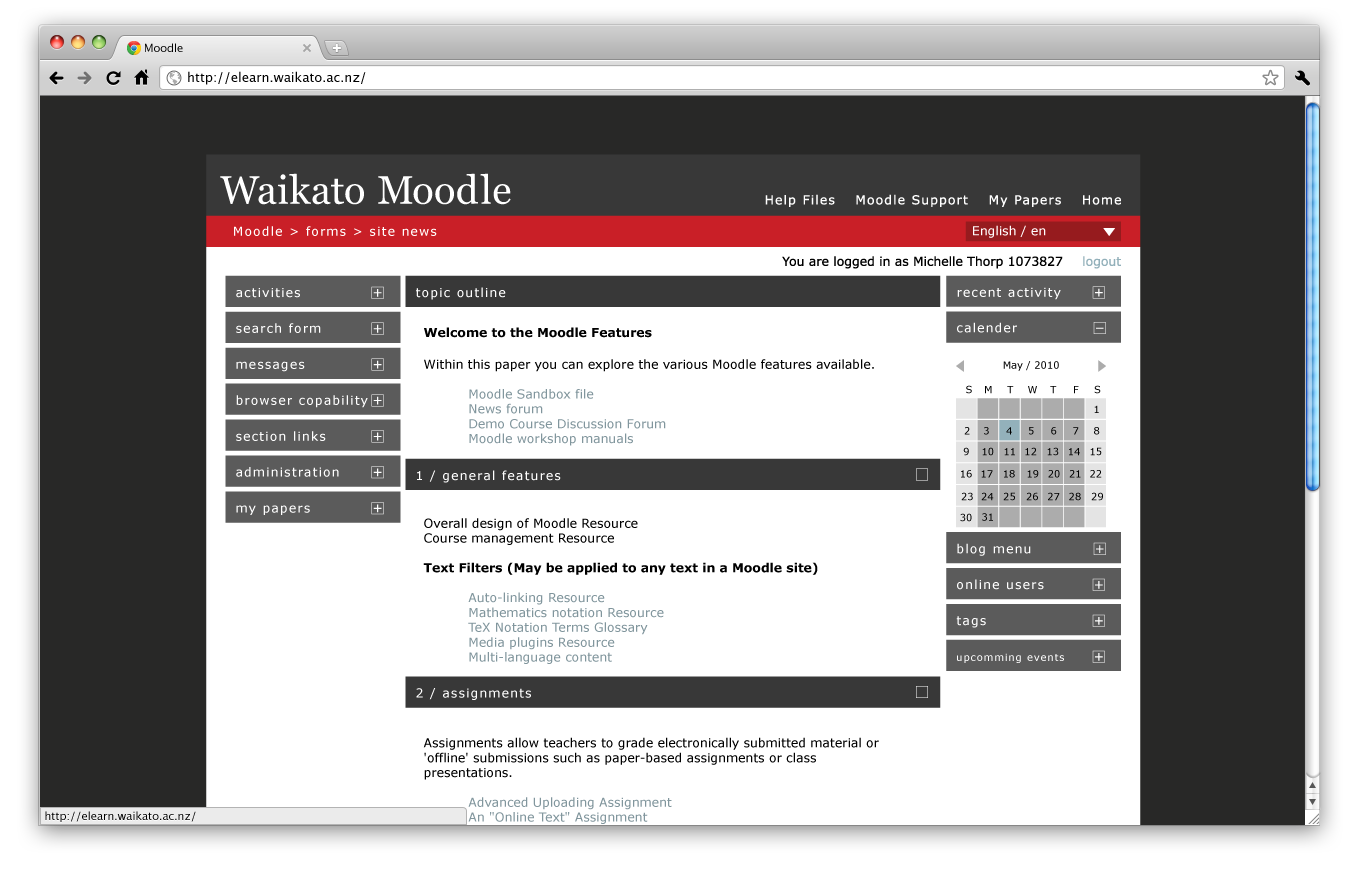Click the address bar URL field

click(x=720, y=78)
